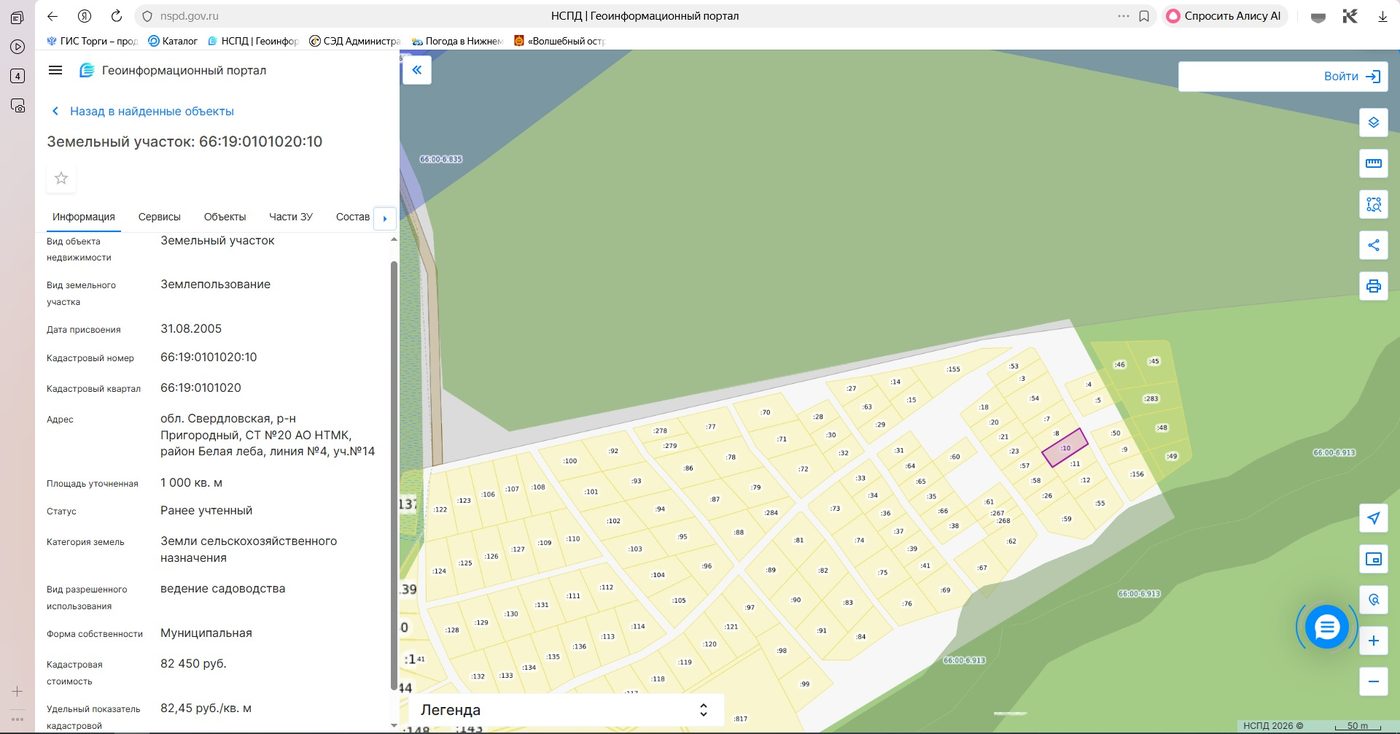Click the cadastral number value 66:19:0101020:10
The image size is (1400, 734).
click(x=209, y=357)
